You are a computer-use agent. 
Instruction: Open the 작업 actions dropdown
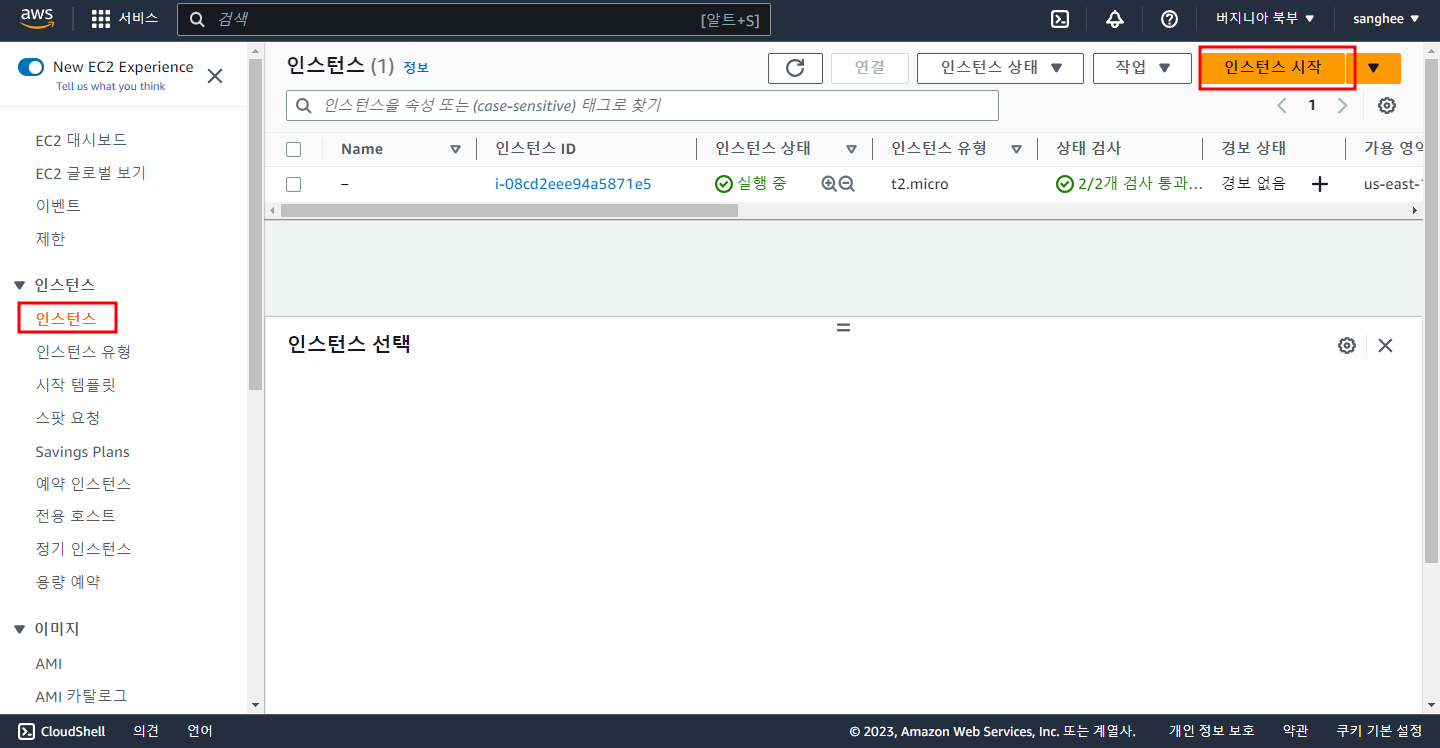1143,68
